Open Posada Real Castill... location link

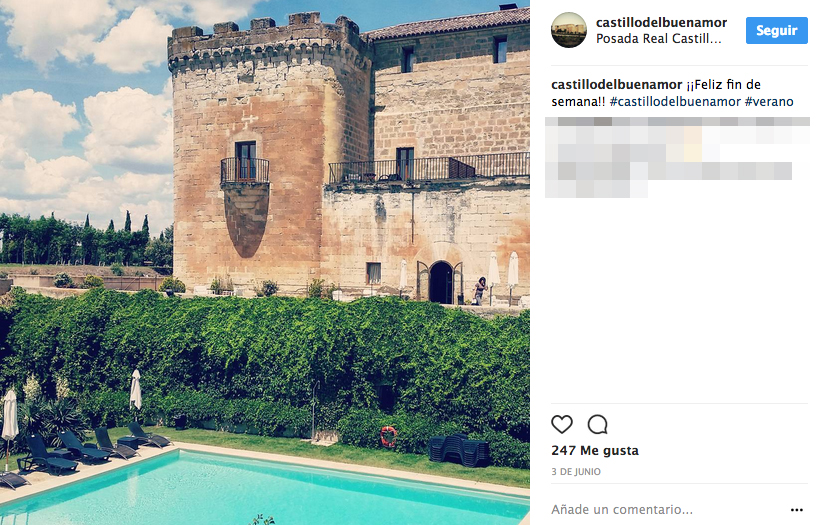point(658,38)
